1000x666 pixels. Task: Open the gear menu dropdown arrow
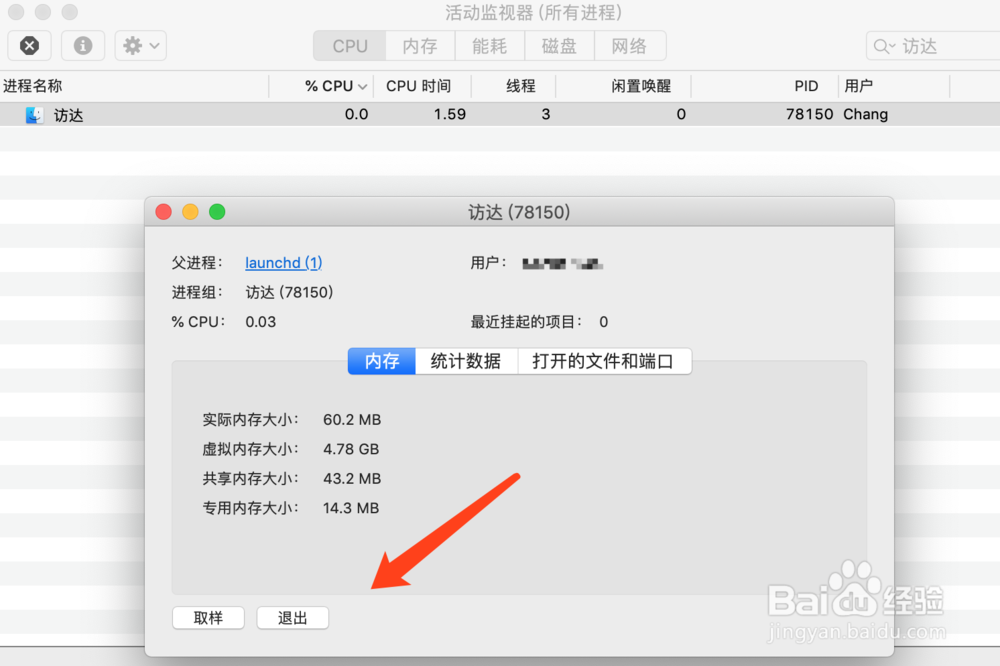point(152,45)
